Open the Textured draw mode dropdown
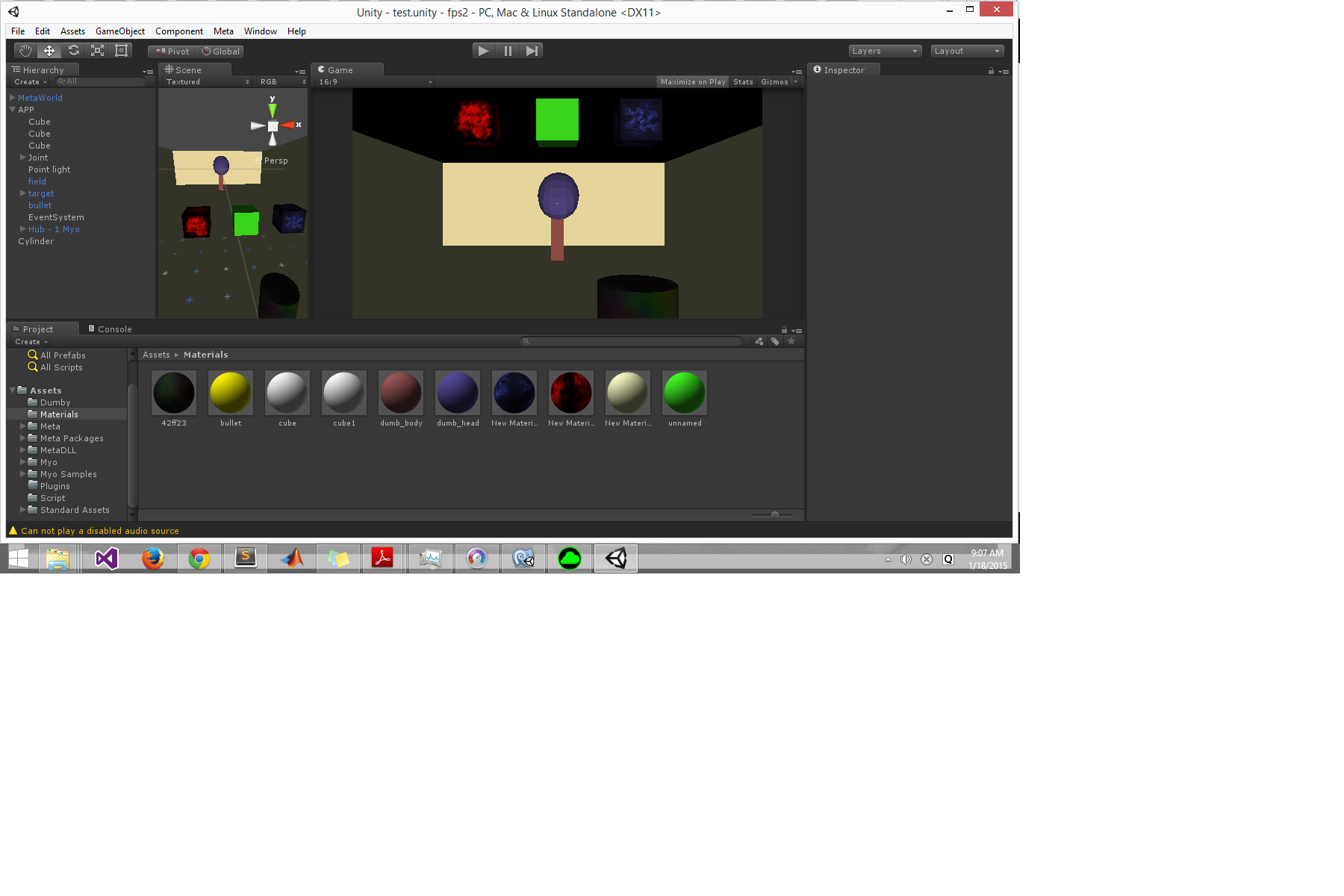The height and width of the screenshot is (896, 1344). pos(207,82)
